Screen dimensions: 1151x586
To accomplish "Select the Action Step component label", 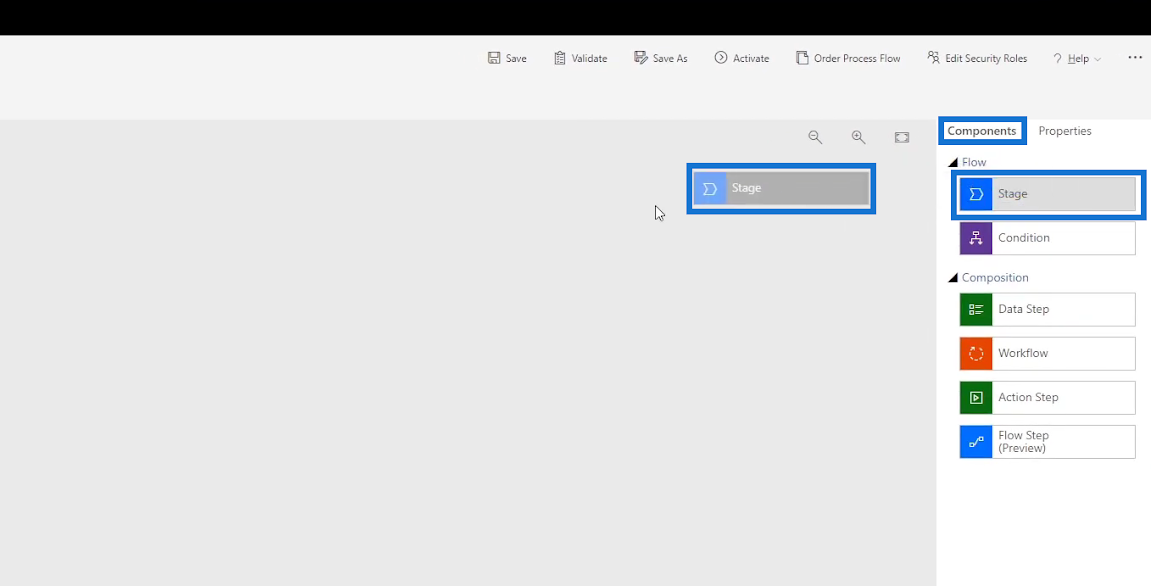I will tap(1028, 397).
